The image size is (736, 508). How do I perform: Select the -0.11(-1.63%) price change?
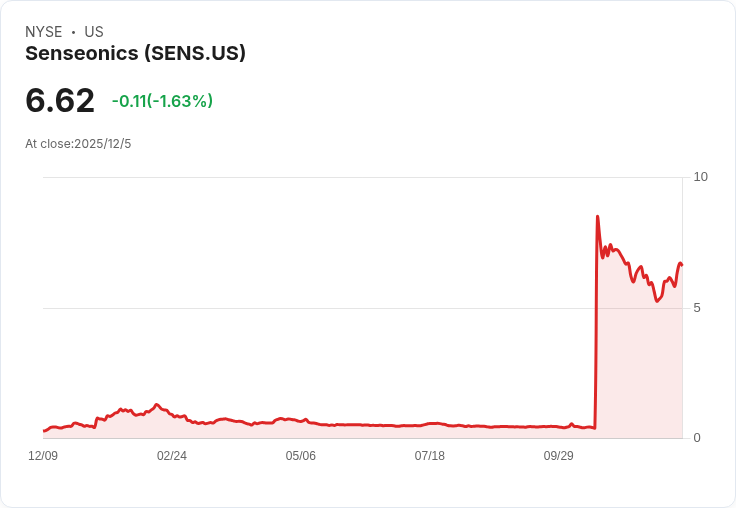(162, 101)
